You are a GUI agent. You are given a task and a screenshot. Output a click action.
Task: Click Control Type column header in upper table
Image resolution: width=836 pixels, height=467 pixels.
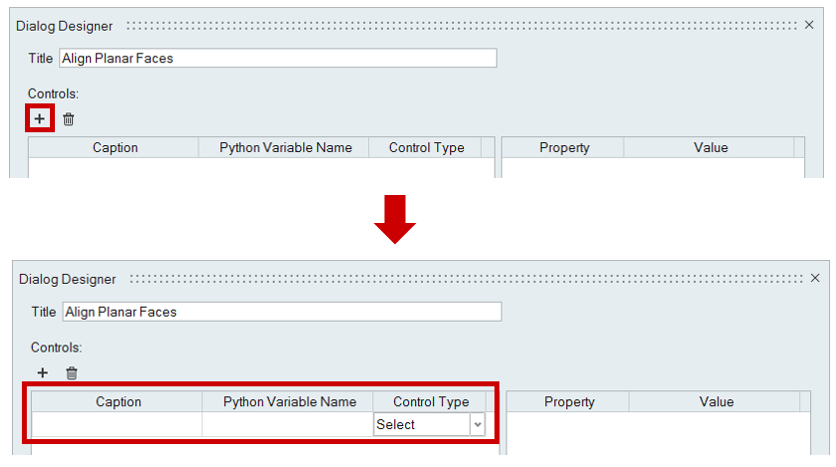point(426,148)
